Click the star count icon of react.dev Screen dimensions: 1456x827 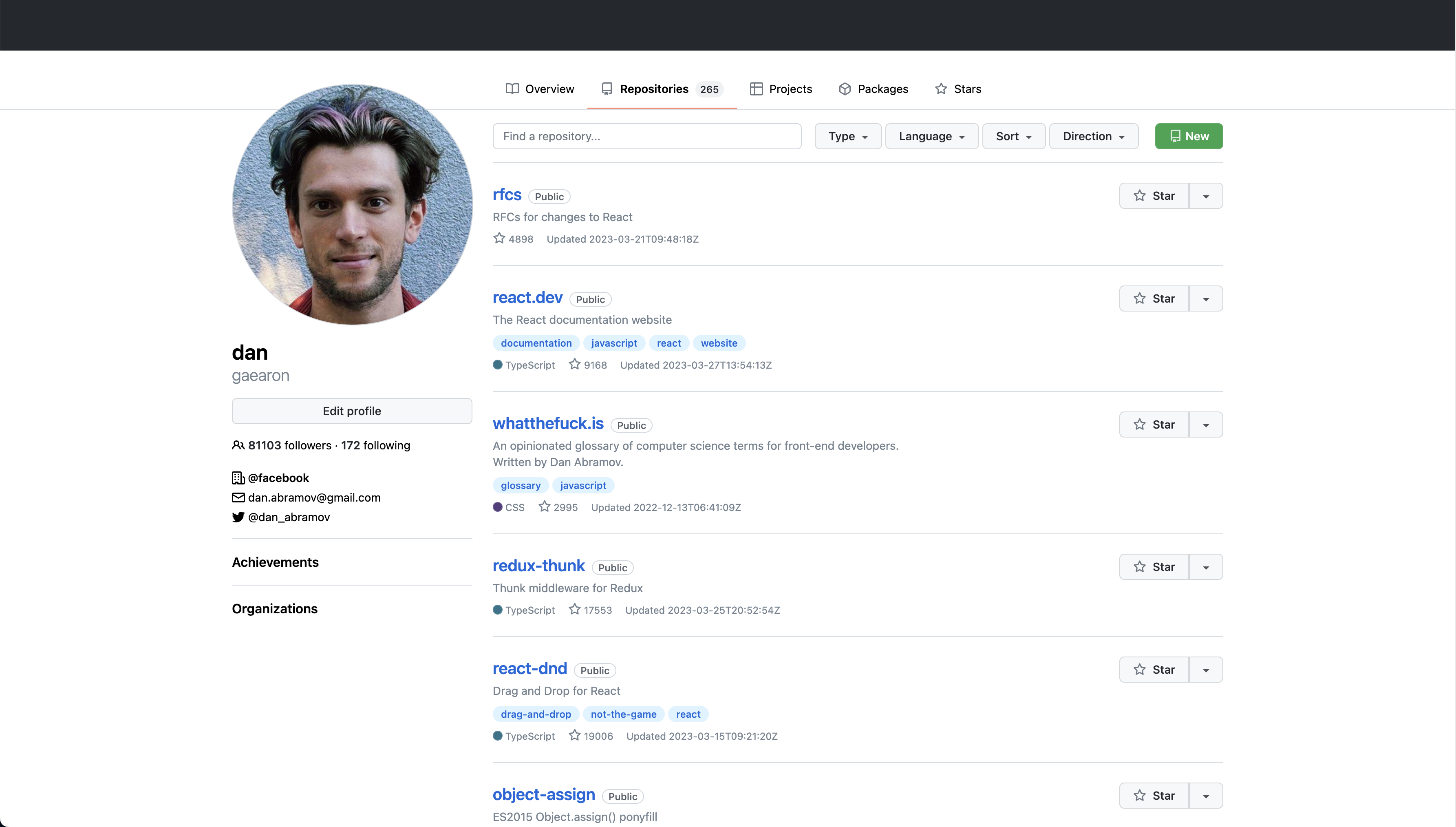pyautogui.click(x=574, y=365)
